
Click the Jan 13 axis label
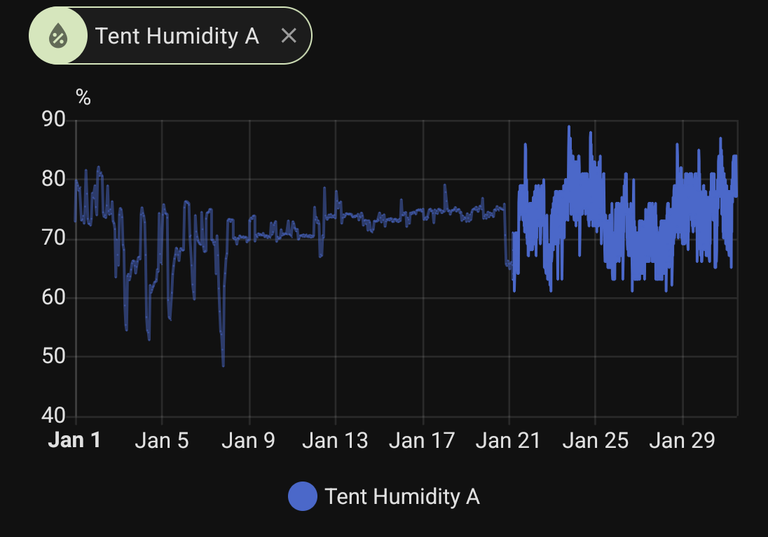click(x=335, y=440)
